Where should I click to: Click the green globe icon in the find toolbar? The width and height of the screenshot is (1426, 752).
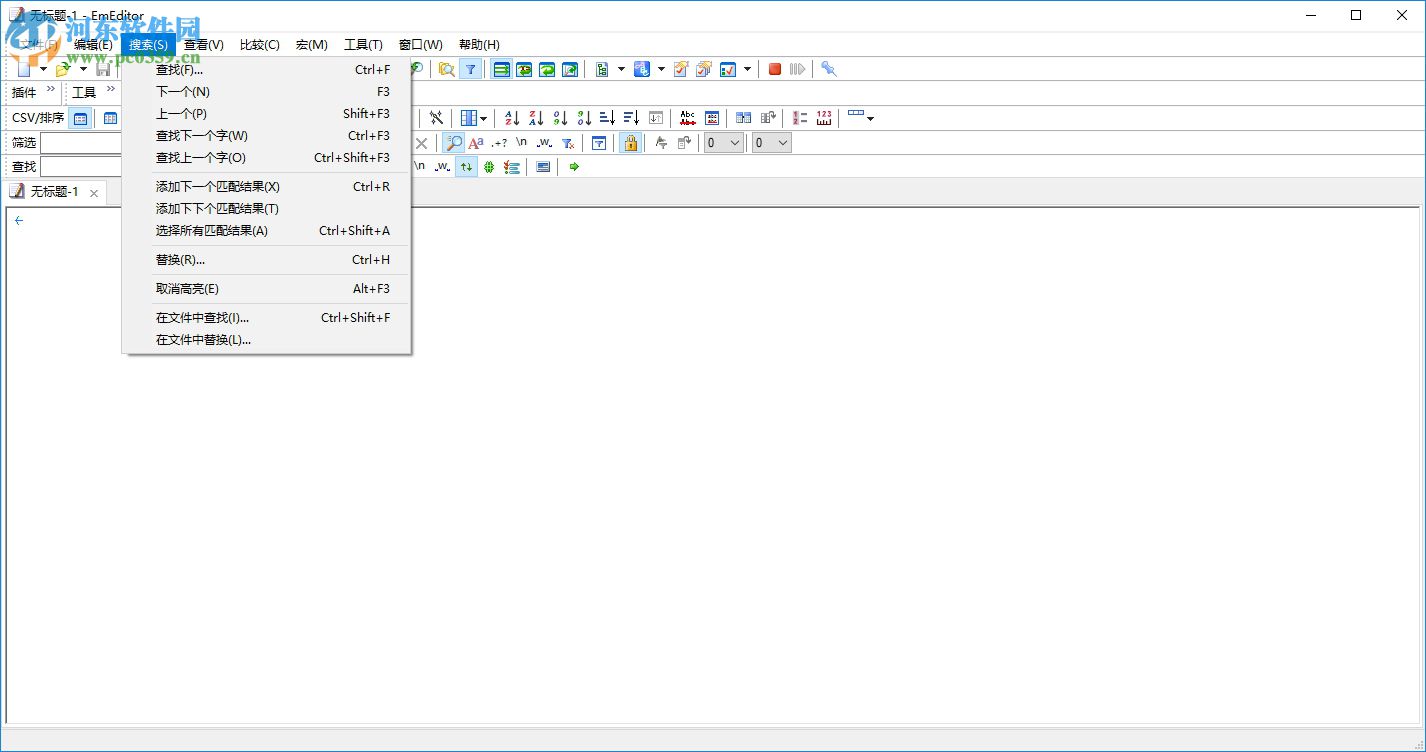point(489,167)
